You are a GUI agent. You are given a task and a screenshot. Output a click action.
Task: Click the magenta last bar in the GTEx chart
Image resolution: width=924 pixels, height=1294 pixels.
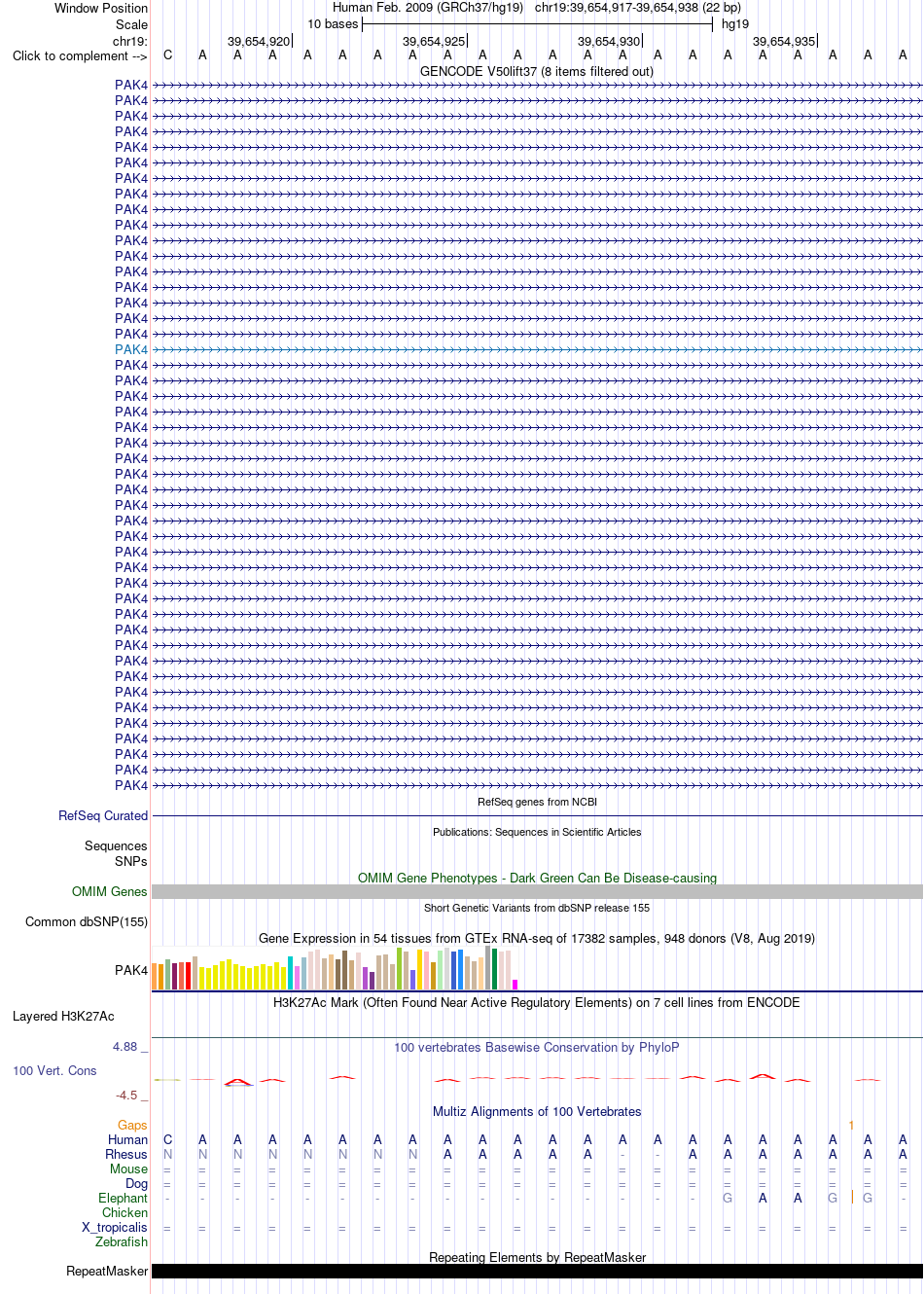click(x=515, y=985)
